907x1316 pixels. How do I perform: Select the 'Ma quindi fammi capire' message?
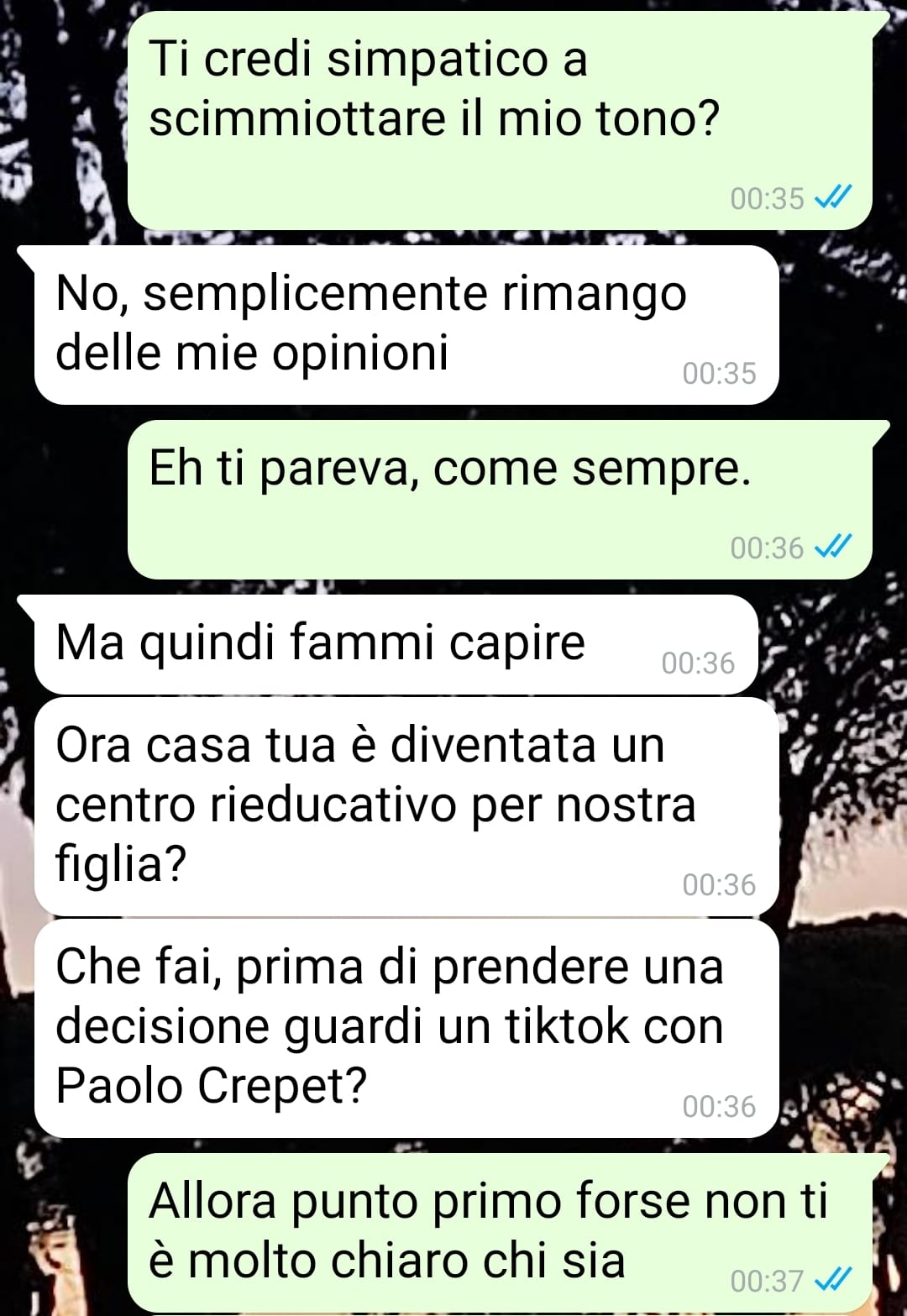(396, 644)
